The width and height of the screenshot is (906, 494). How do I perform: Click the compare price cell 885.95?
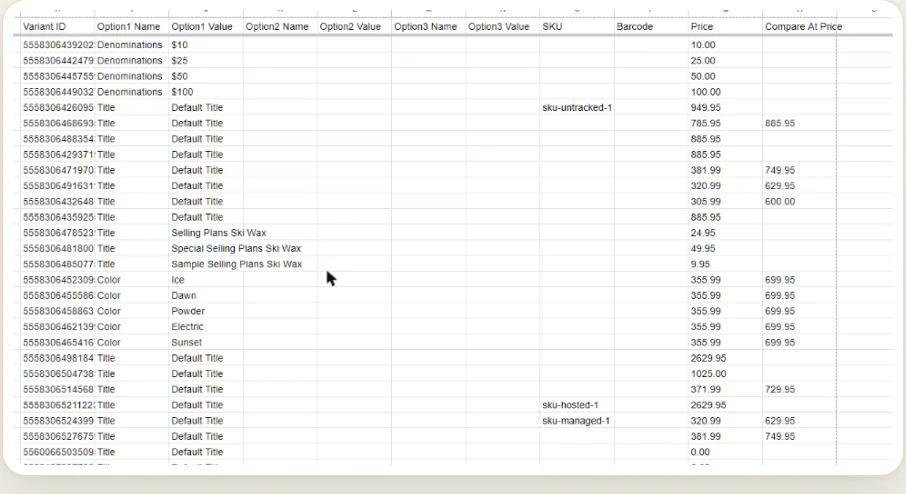[800, 123]
